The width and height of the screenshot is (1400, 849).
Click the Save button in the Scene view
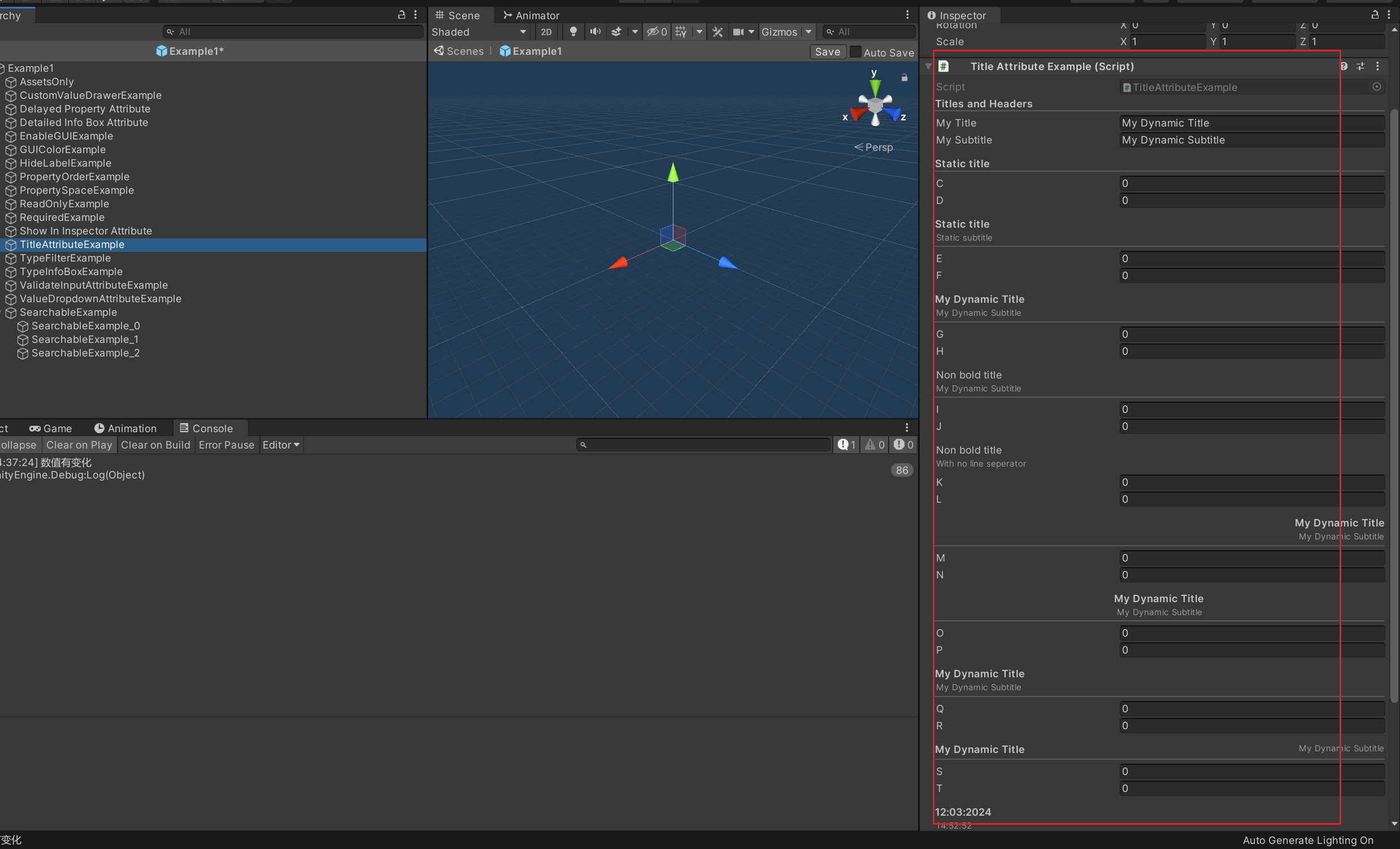pyautogui.click(x=827, y=51)
